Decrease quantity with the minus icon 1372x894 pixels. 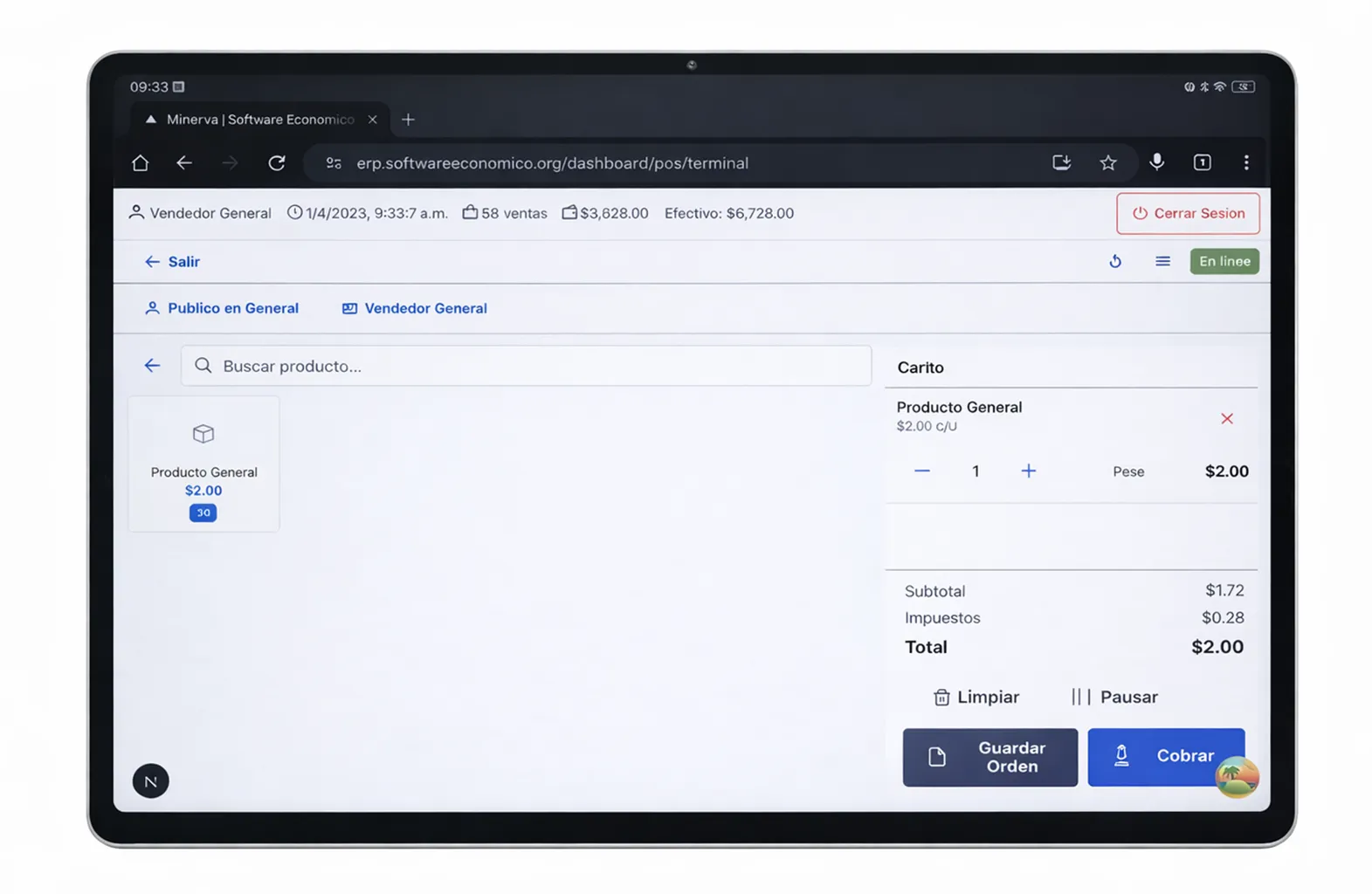click(921, 471)
